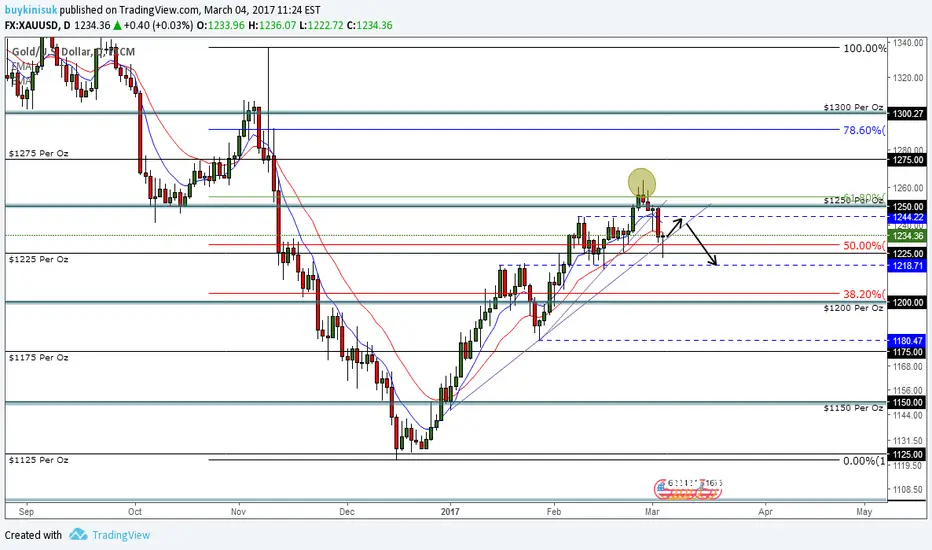This screenshot has height=550, width=932.
Task: Click the $1125 Per Oz annotation
Action: [x=39, y=460]
